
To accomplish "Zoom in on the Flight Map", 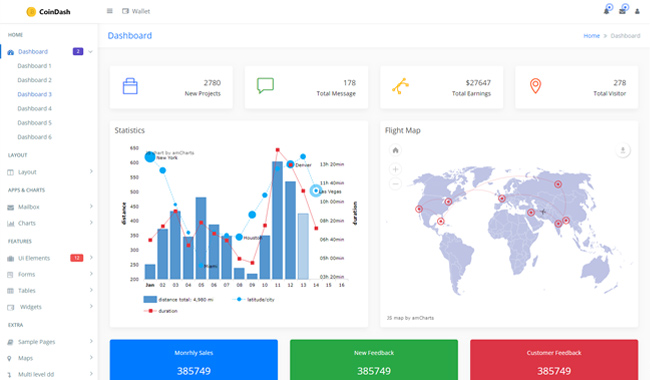I will [x=395, y=169].
